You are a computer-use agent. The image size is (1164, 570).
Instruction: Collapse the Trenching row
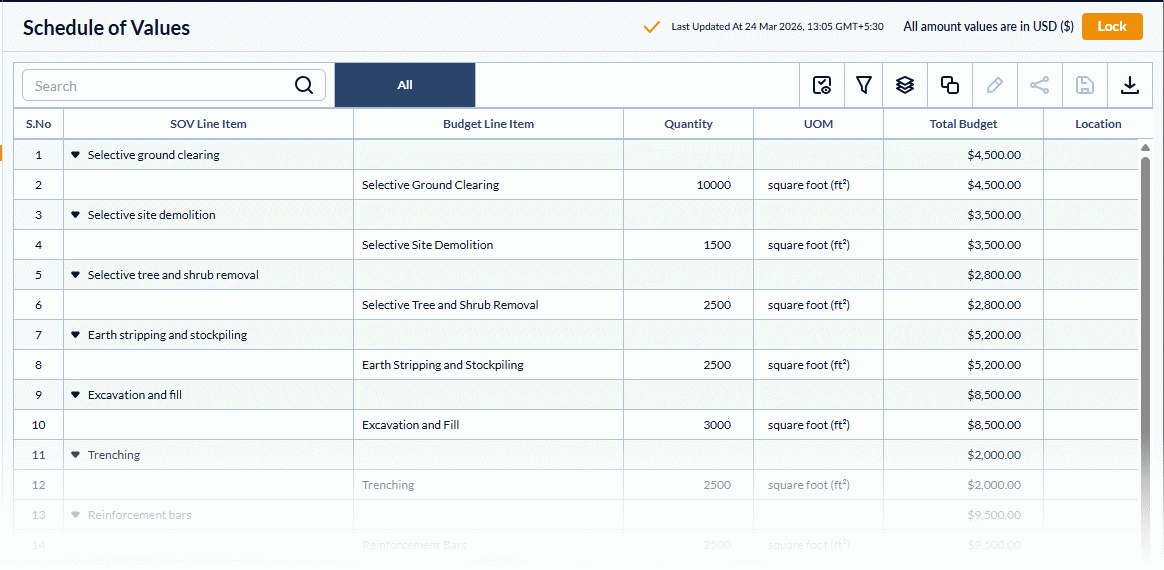pyautogui.click(x=75, y=455)
